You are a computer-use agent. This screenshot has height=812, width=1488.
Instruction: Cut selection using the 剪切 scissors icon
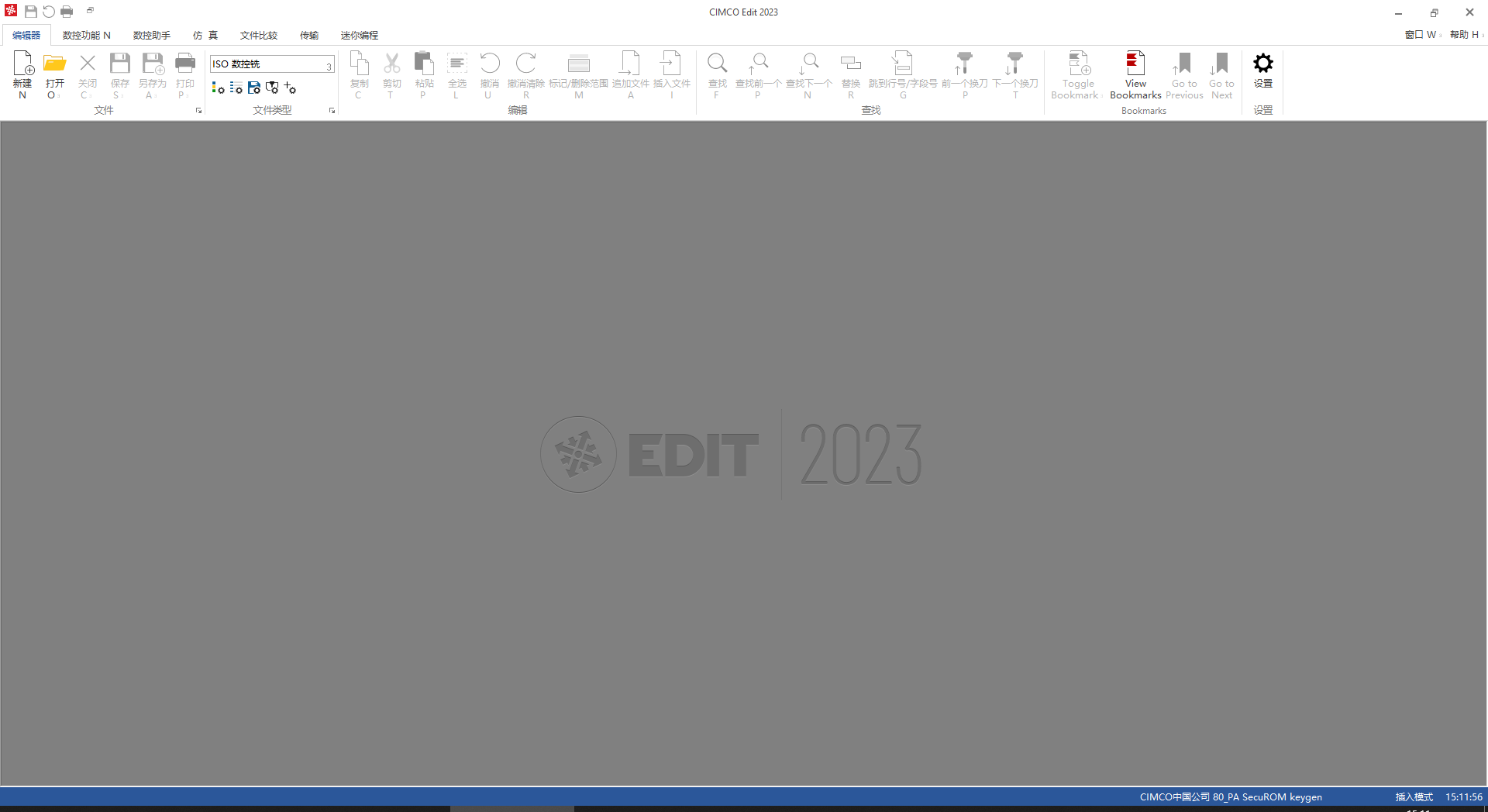(x=391, y=74)
